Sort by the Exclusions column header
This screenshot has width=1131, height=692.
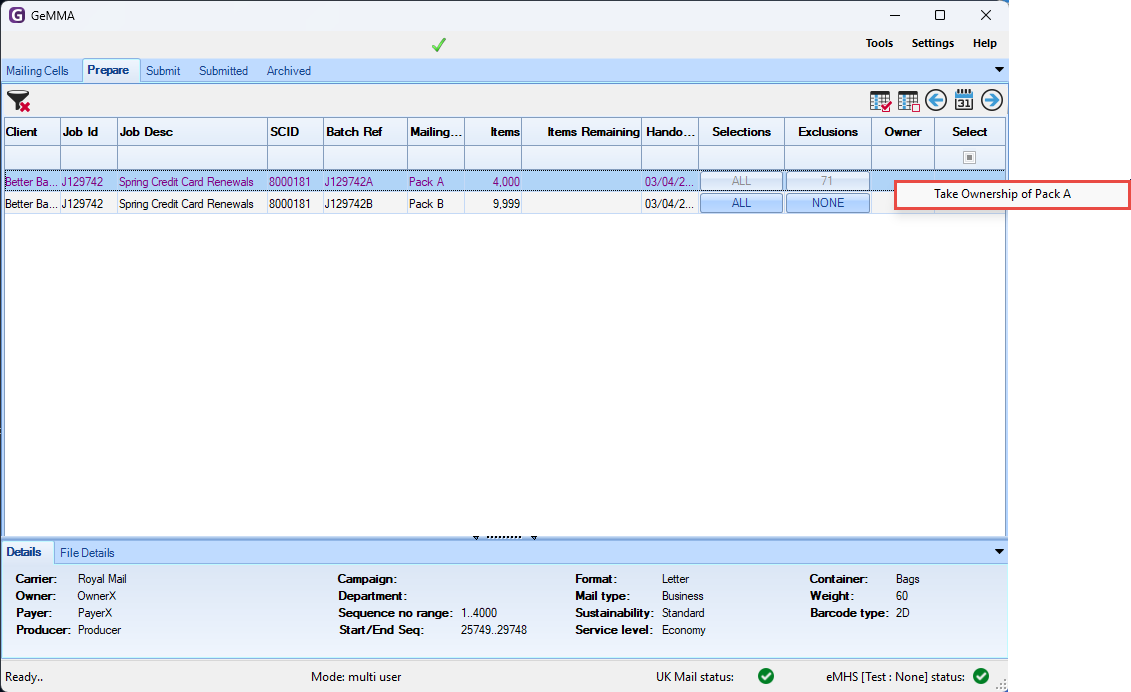[x=828, y=132]
